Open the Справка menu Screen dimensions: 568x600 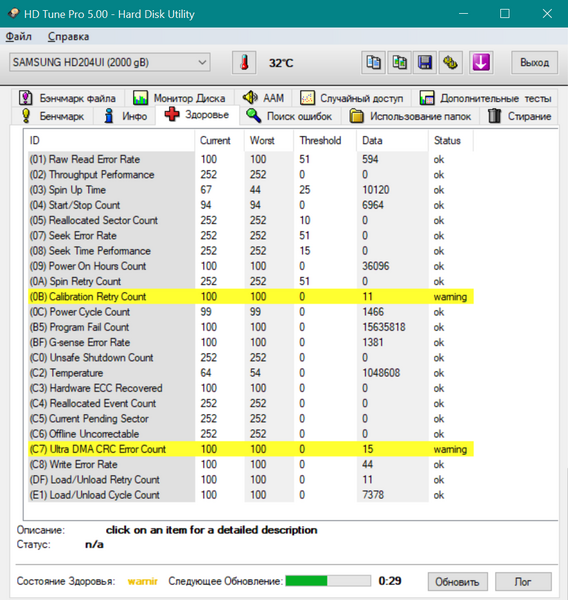coord(69,37)
